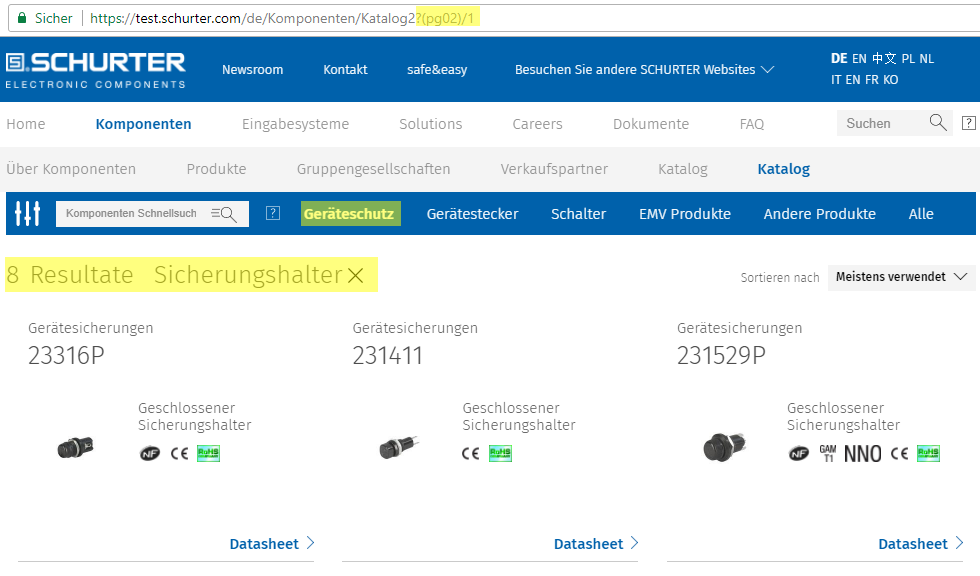980x576 pixels.
Task: Click the NF mark on 231529P
Action: point(799,454)
